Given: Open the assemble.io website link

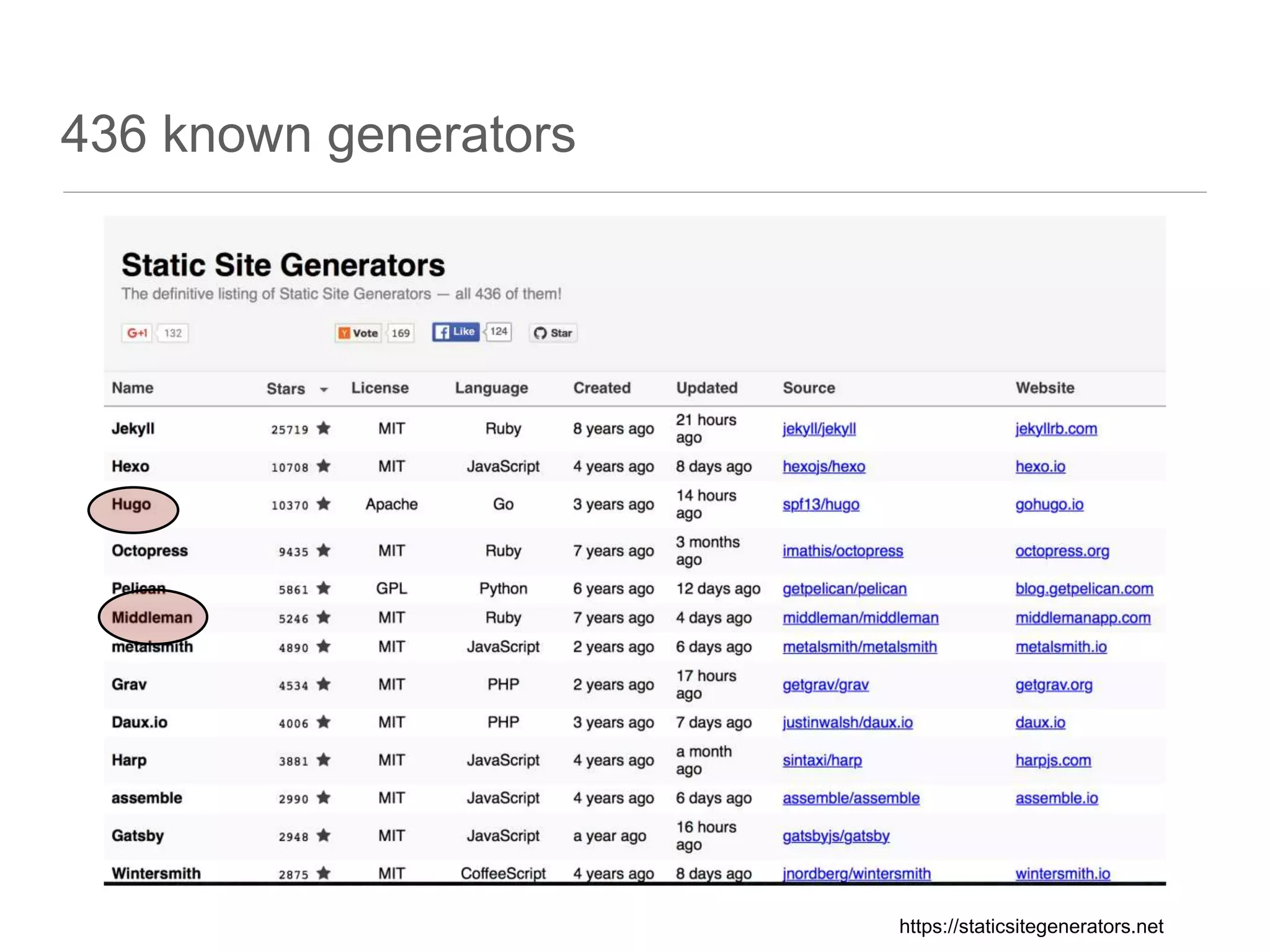Looking at the screenshot, I should [1057, 798].
